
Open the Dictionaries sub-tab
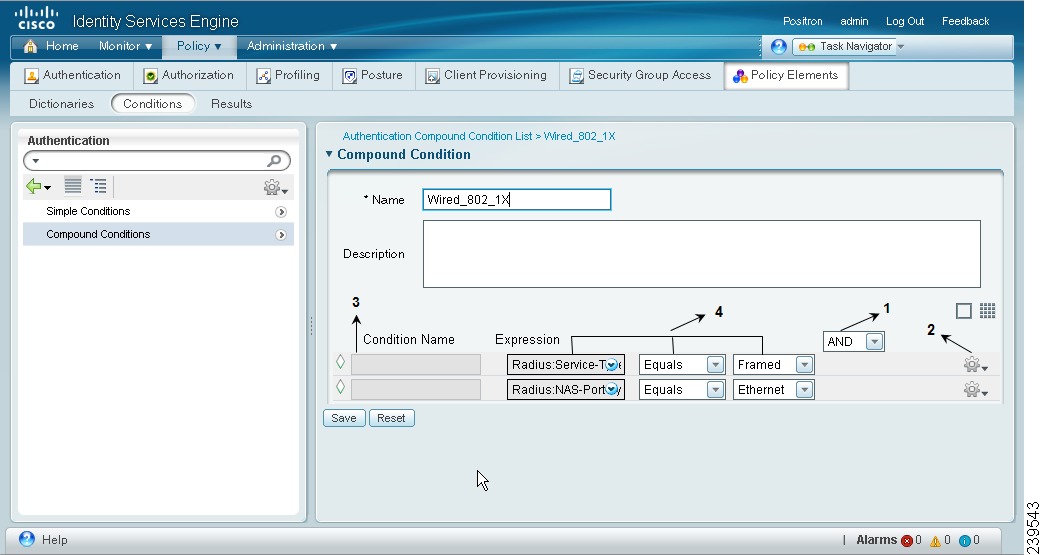click(61, 104)
